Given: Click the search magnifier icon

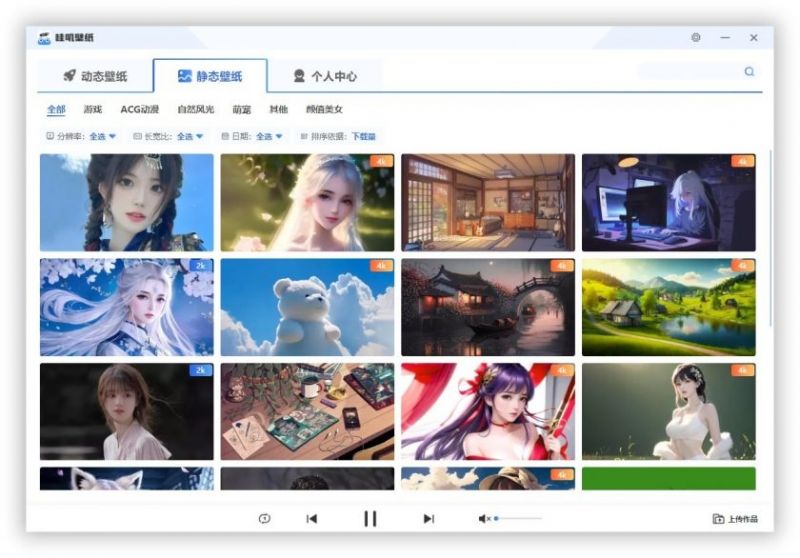Looking at the screenshot, I should (749, 71).
